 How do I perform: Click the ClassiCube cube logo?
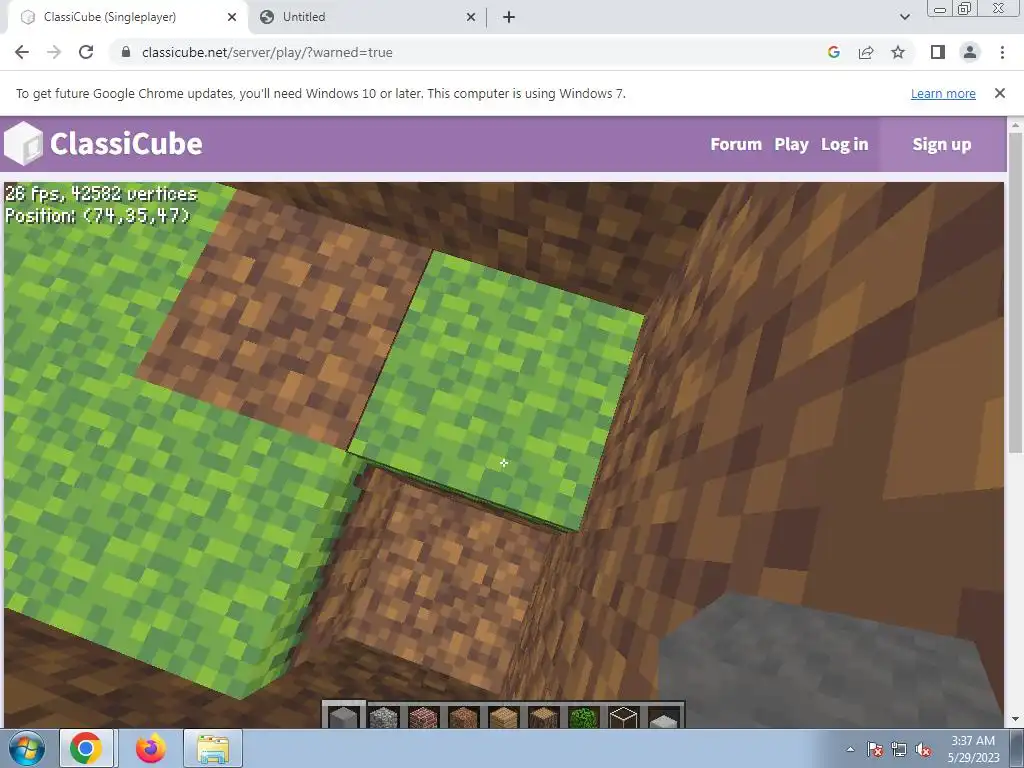click(x=23, y=144)
